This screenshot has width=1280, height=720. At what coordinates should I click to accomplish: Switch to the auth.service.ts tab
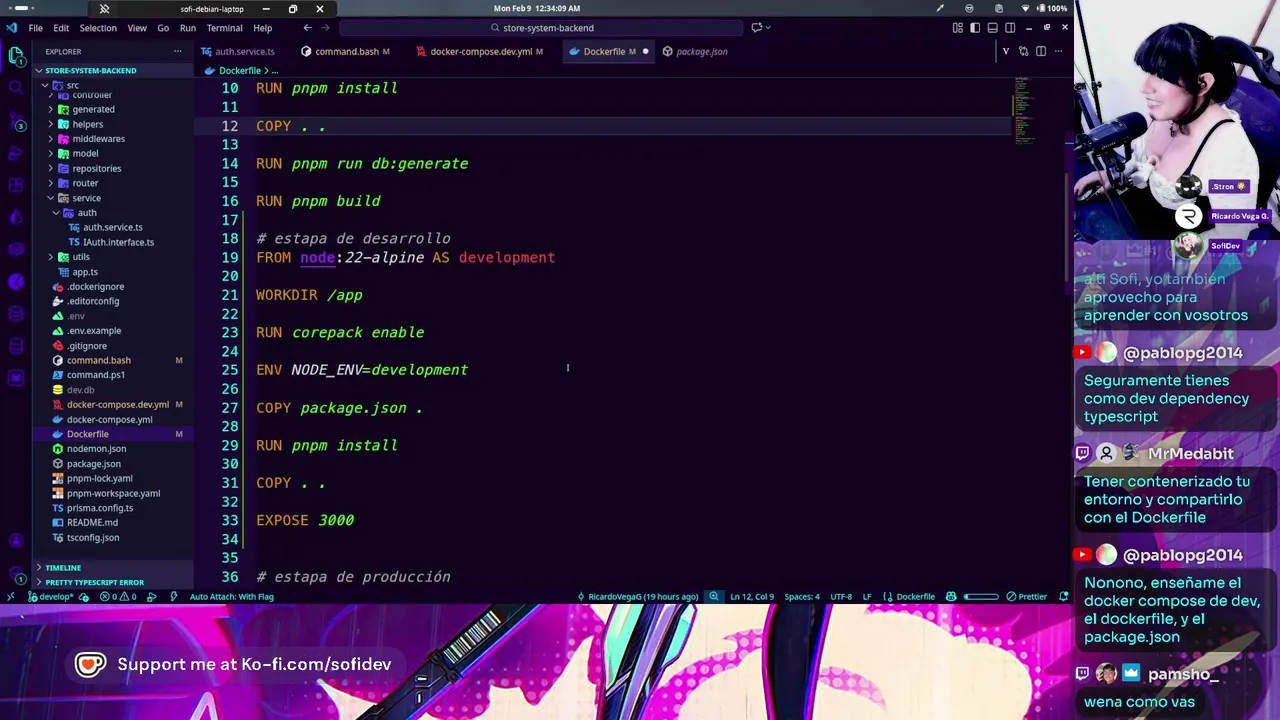tap(238, 51)
